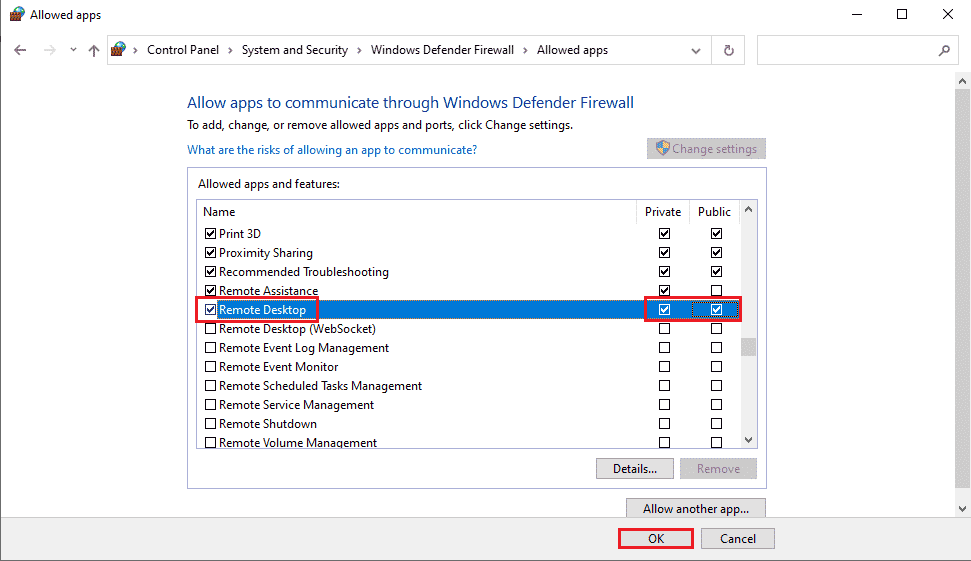Toggle the Proximity Sharing checkbox
971x561 pixels.
[211, 253]
